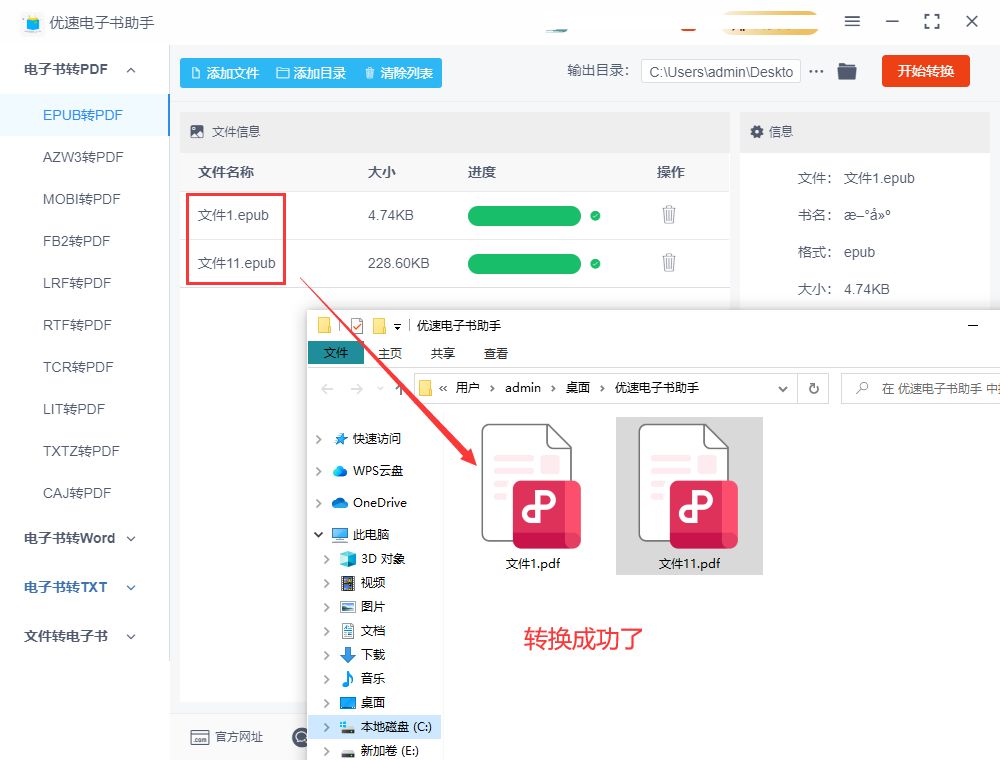Screen dimensions: 1000x760
Task: Click 桌面 in the Explorer breadcrumb
Action: (x=578, y=388)
